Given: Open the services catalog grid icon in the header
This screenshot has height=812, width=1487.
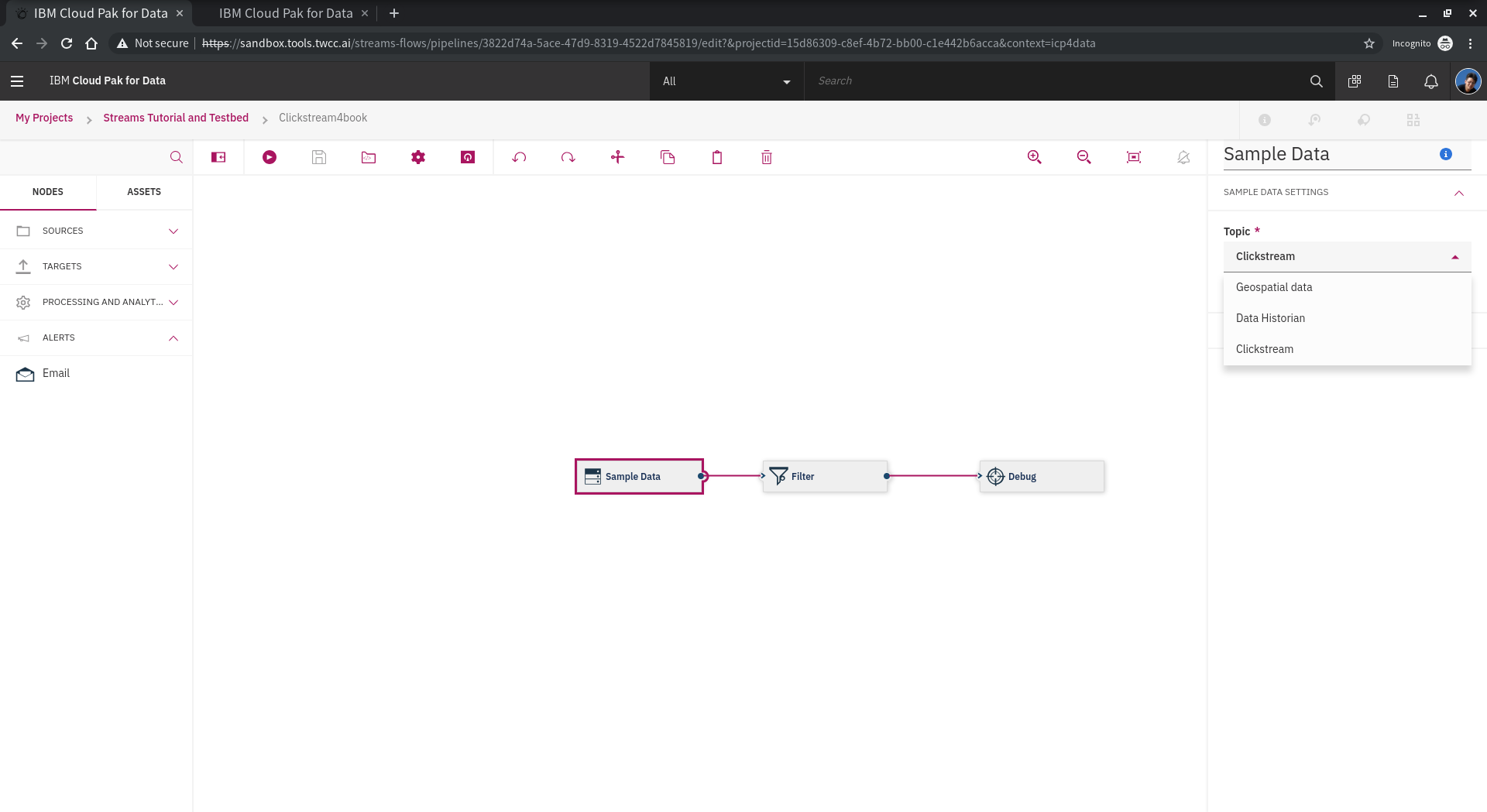Looking at the screenshot, I should tap(1355, 81).
